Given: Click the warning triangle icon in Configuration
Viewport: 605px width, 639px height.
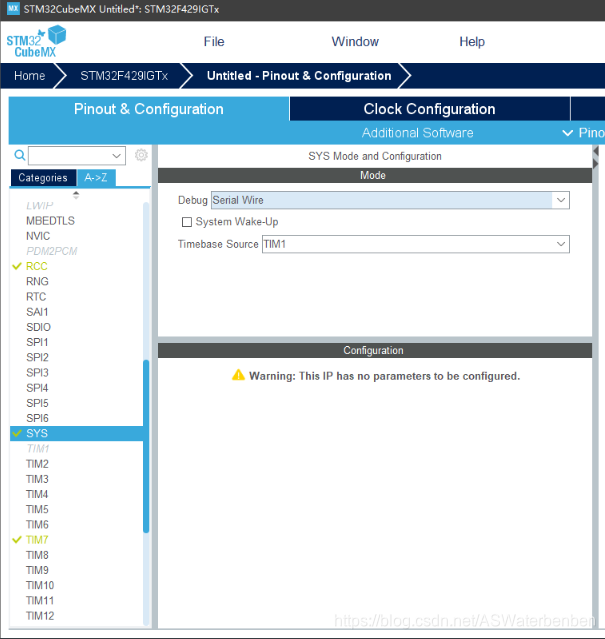Looking at the screenshot, I should coord(238,375).
